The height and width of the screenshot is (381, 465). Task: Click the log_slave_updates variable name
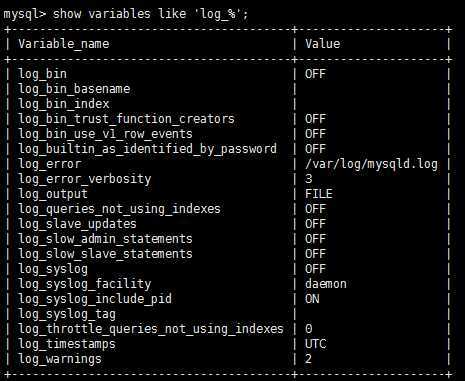(77, 224)
